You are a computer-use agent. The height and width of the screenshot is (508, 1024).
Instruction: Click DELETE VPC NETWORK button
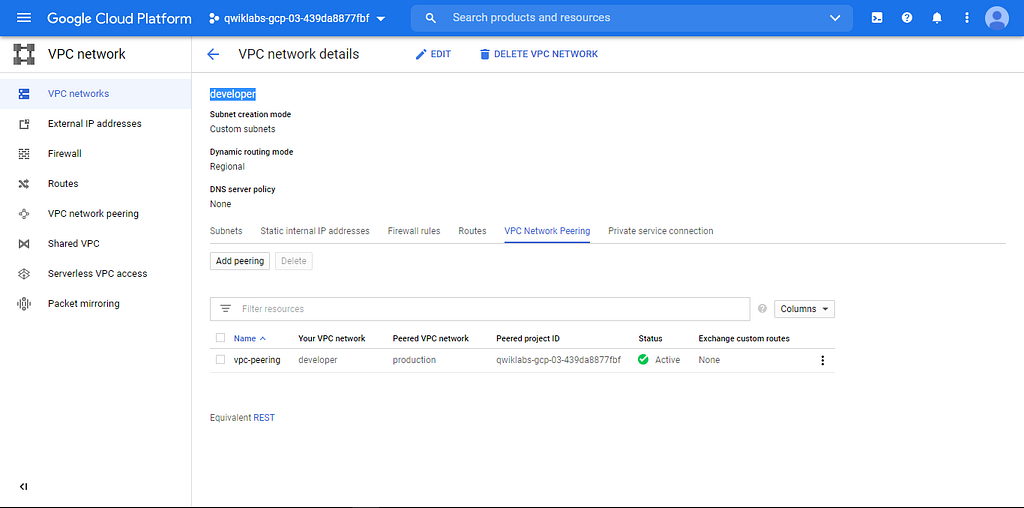click(539, 54)
